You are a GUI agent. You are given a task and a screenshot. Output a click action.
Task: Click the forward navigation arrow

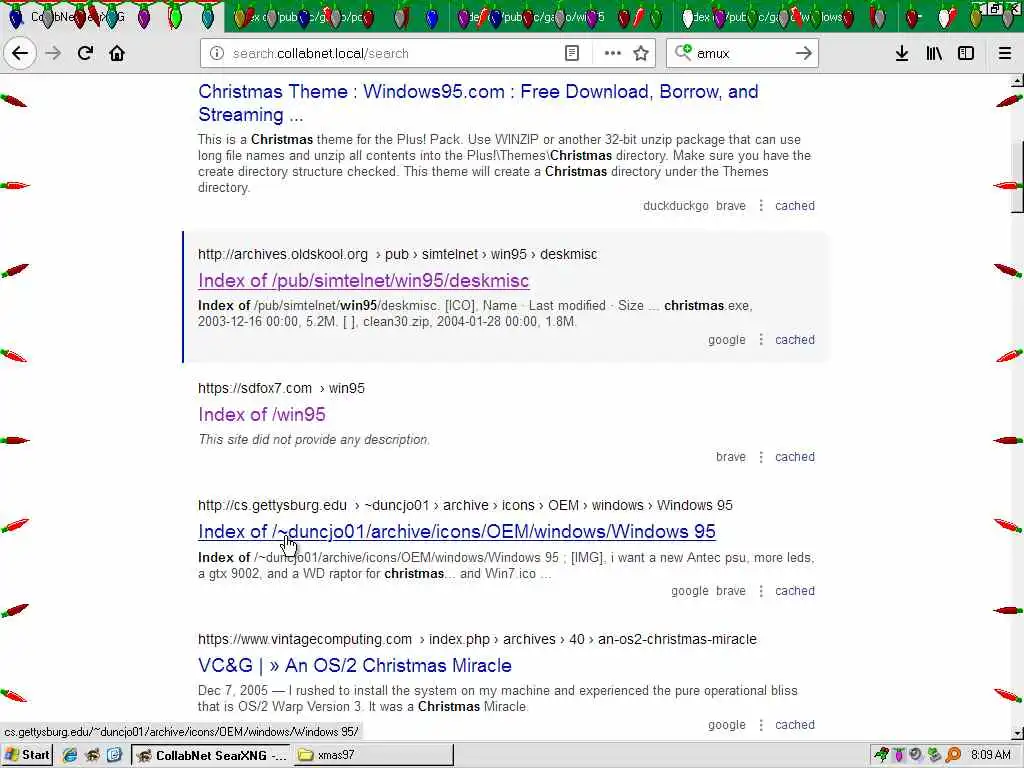pyautogui.click(x=53, y=53)
